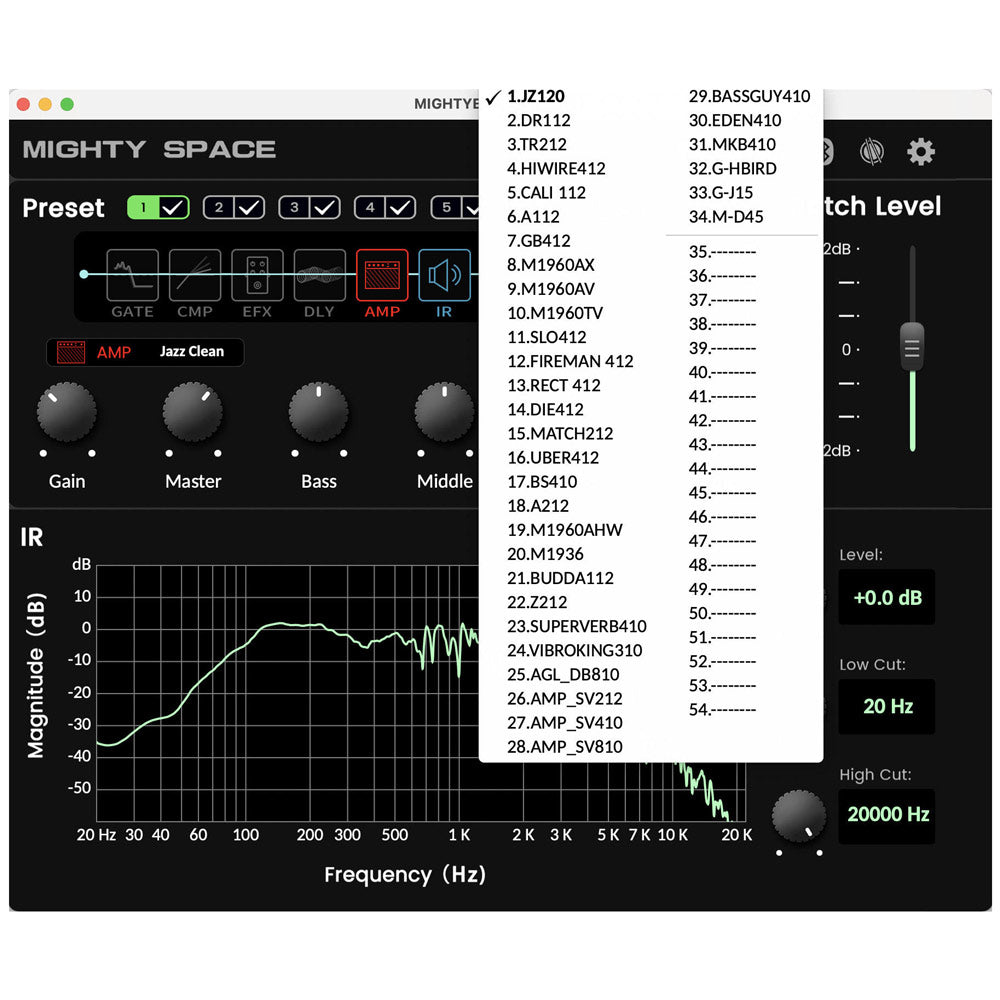Choose 13.RECT 412 from the IR list
The height and width of the screenshot is (1000, 1000).
(554, 385)
